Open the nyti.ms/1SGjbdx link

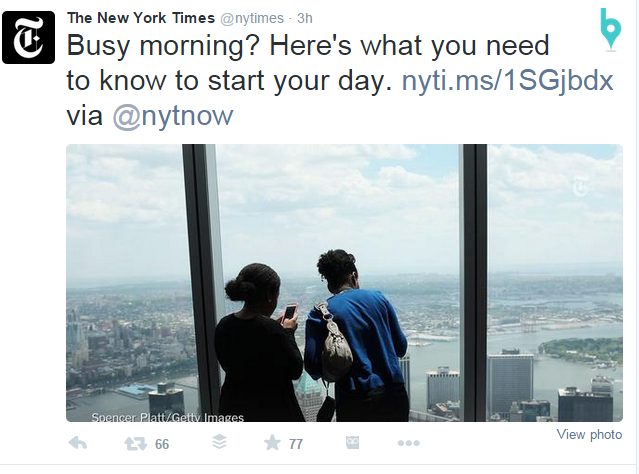507,82
